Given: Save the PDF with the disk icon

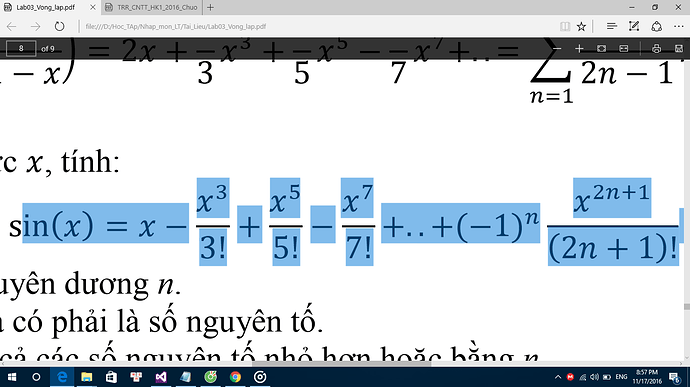Looking at the screenshot, I should 679,48.
